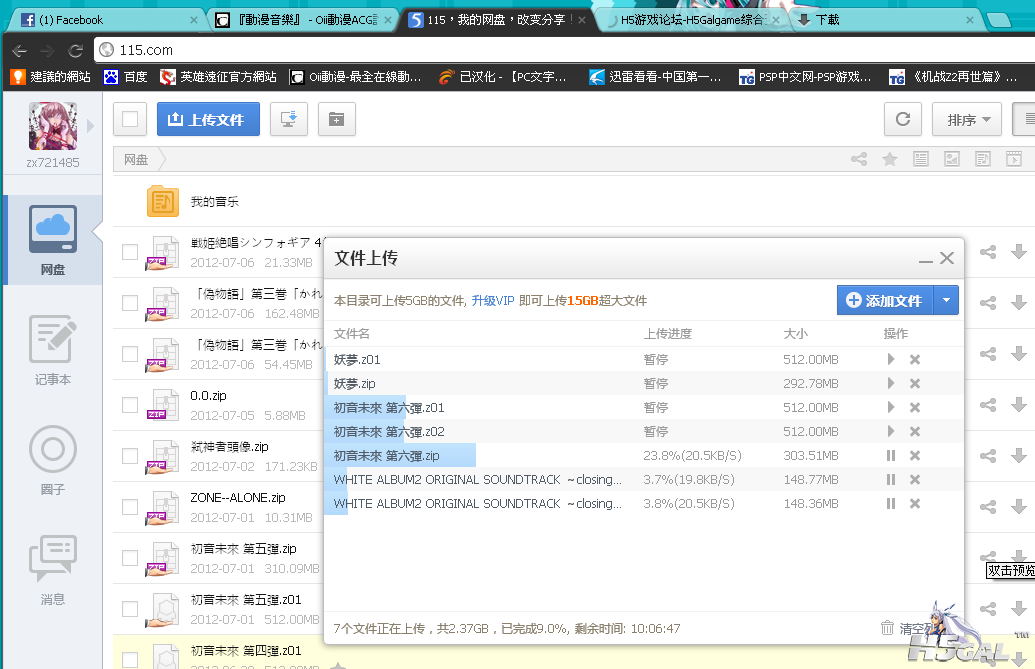Pause upload of 初音未來 第六彈.zip
The width and height of the screenshot is (1035, 669).
tap(891, 455)
